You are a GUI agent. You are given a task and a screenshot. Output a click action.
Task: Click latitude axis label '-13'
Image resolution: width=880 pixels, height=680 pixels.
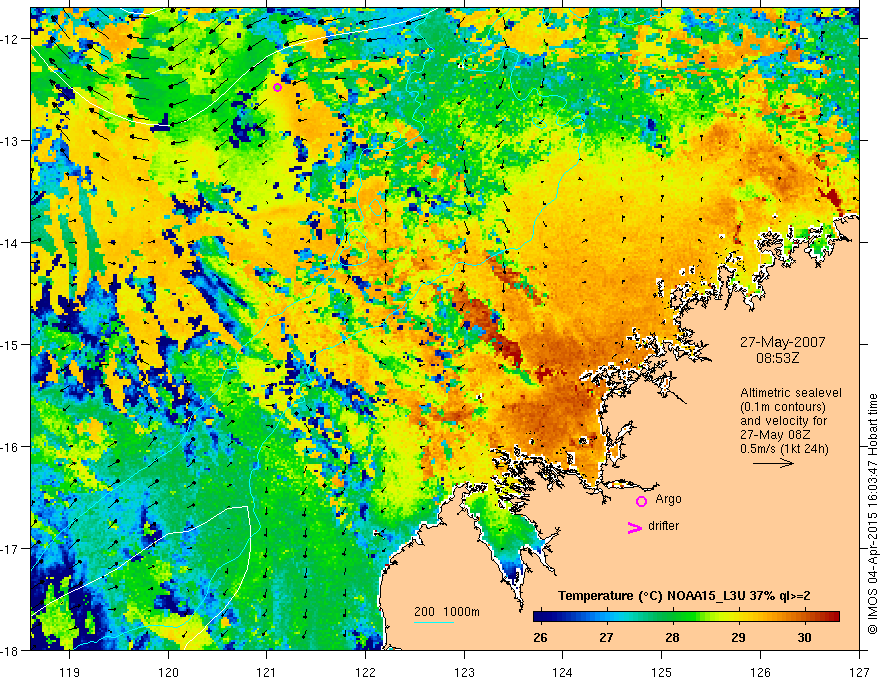tap(10, 141)
